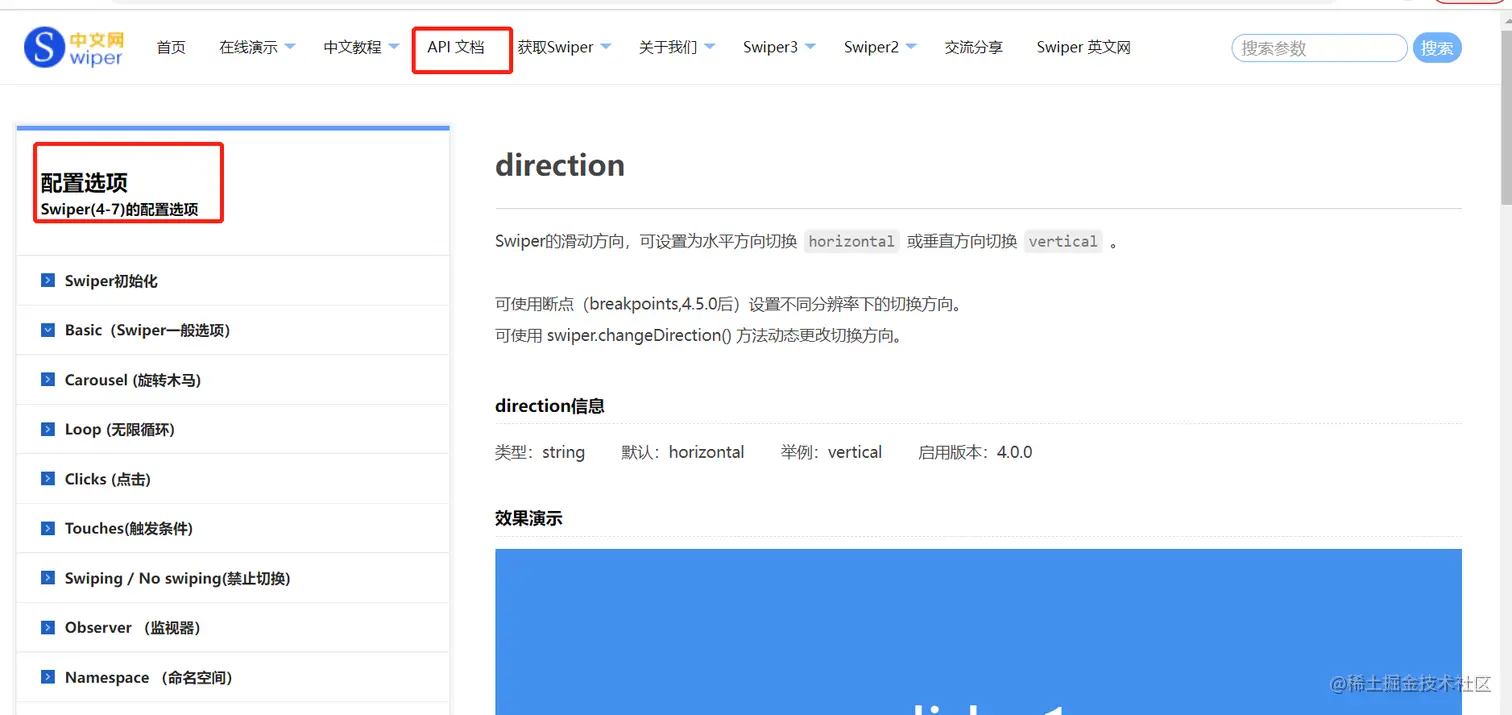Image resolution: width=1512 pixels, height=715 pixels.
Task: Click the blue slide demo area
Action: point(978,632)
